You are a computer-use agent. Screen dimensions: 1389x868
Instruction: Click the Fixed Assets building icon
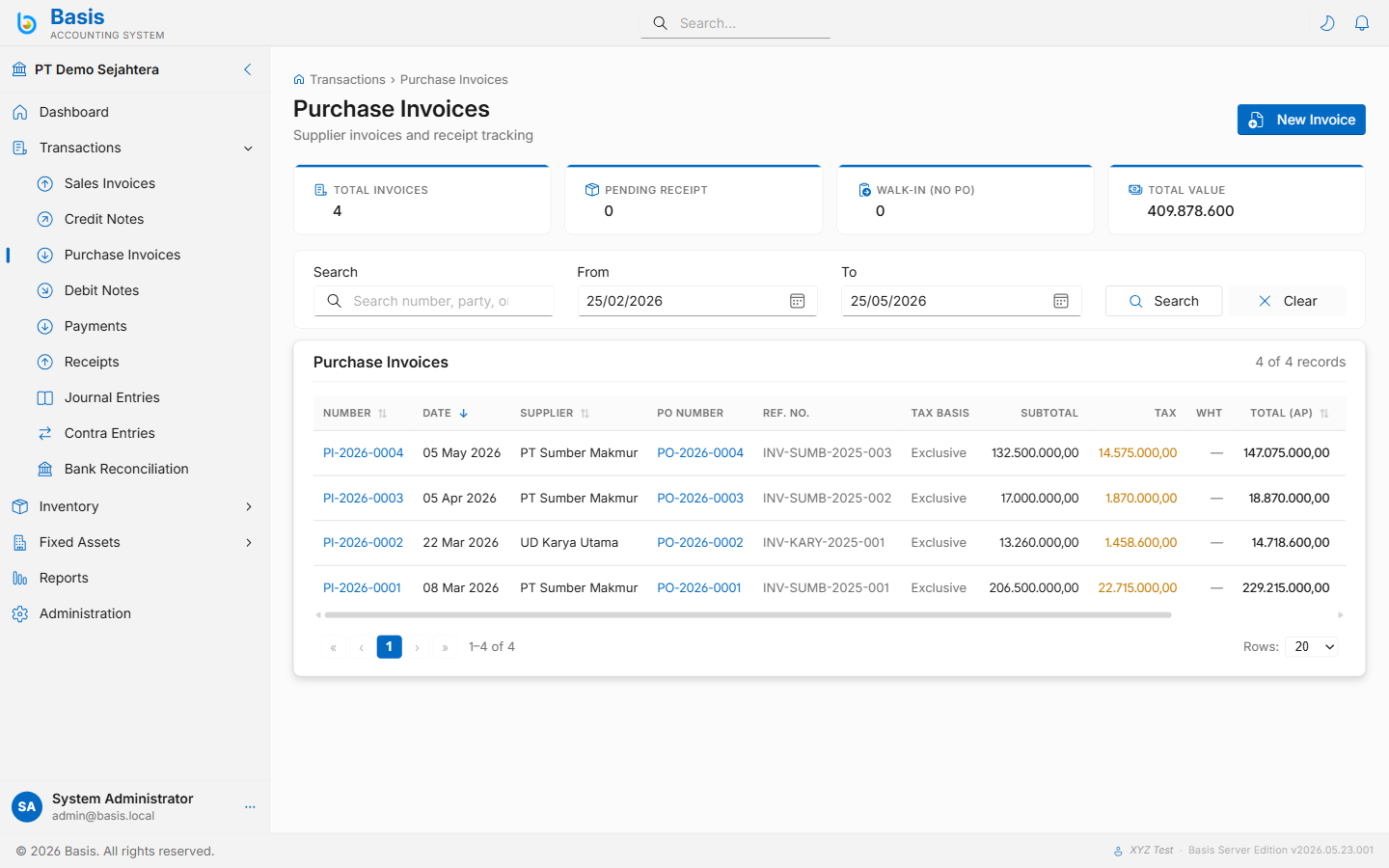[19, 542]
